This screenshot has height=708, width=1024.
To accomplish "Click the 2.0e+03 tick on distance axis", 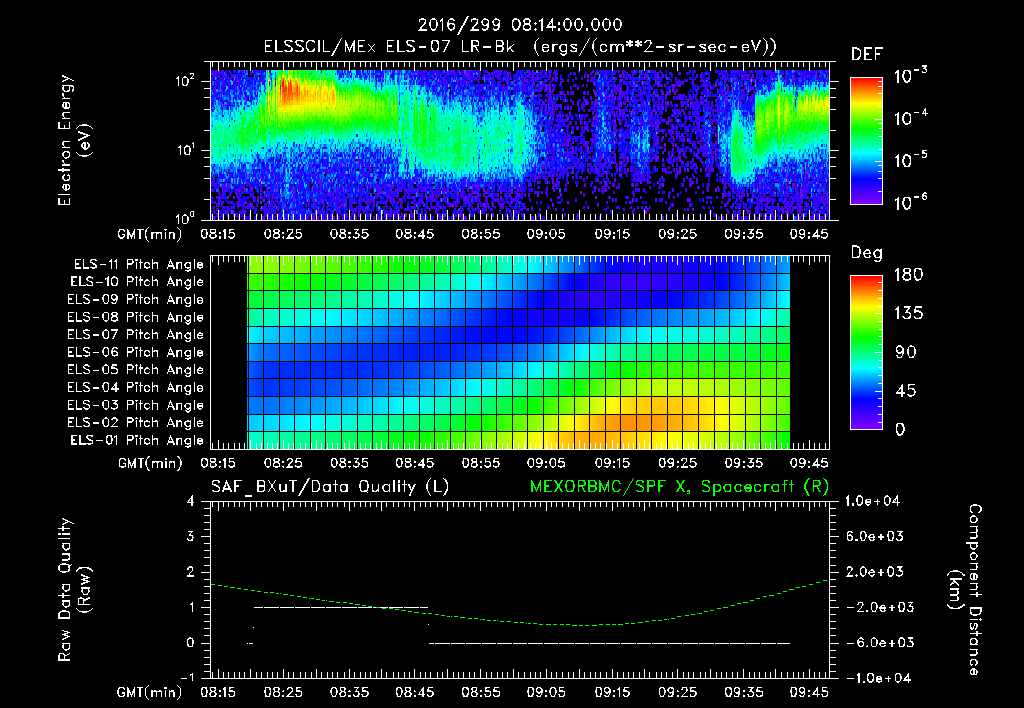I will coord(874,571).
